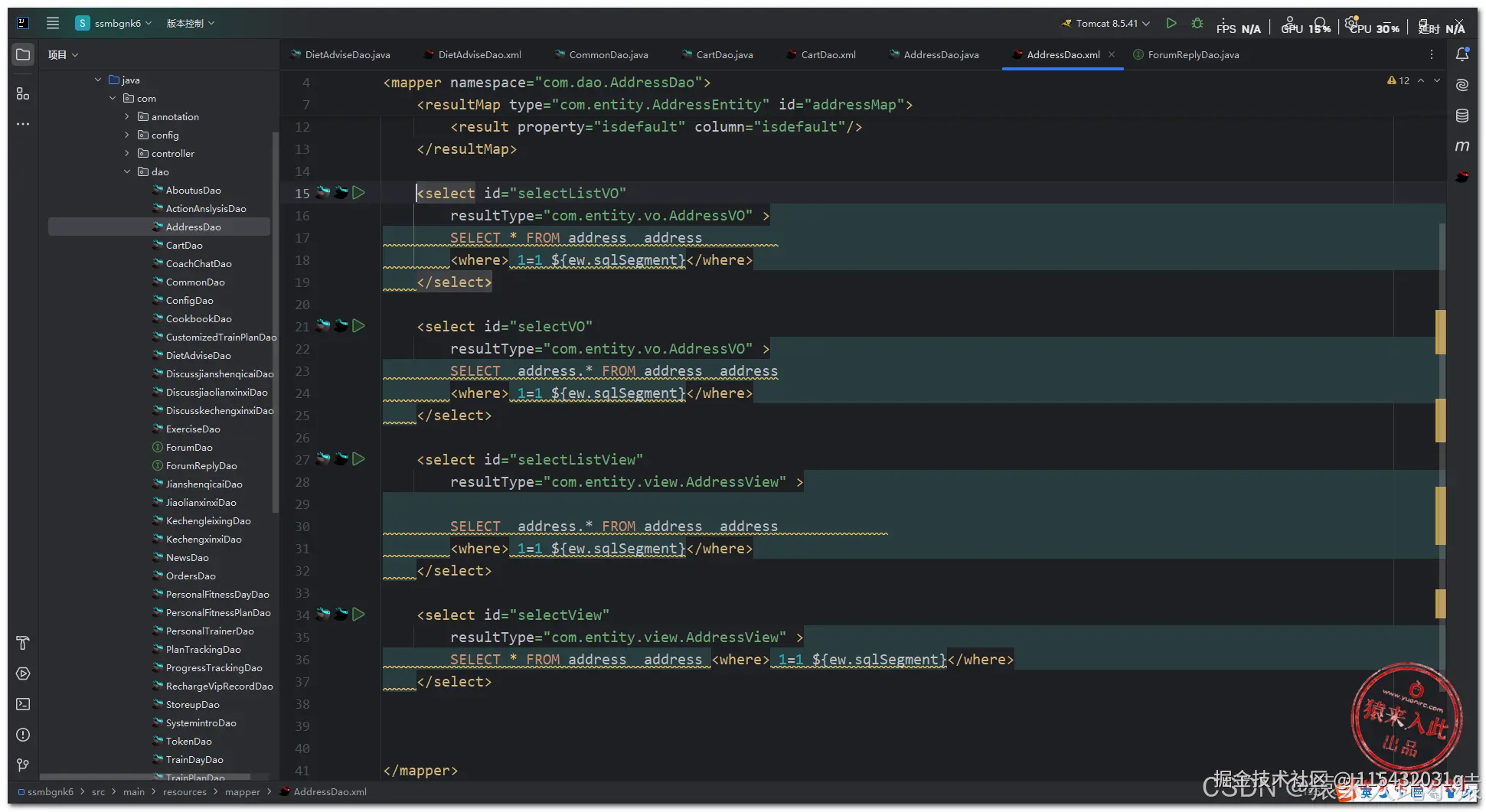Click the run gutter icon on line 27
This screenshot has width=1486, height=812.
[x=358, y=459]
